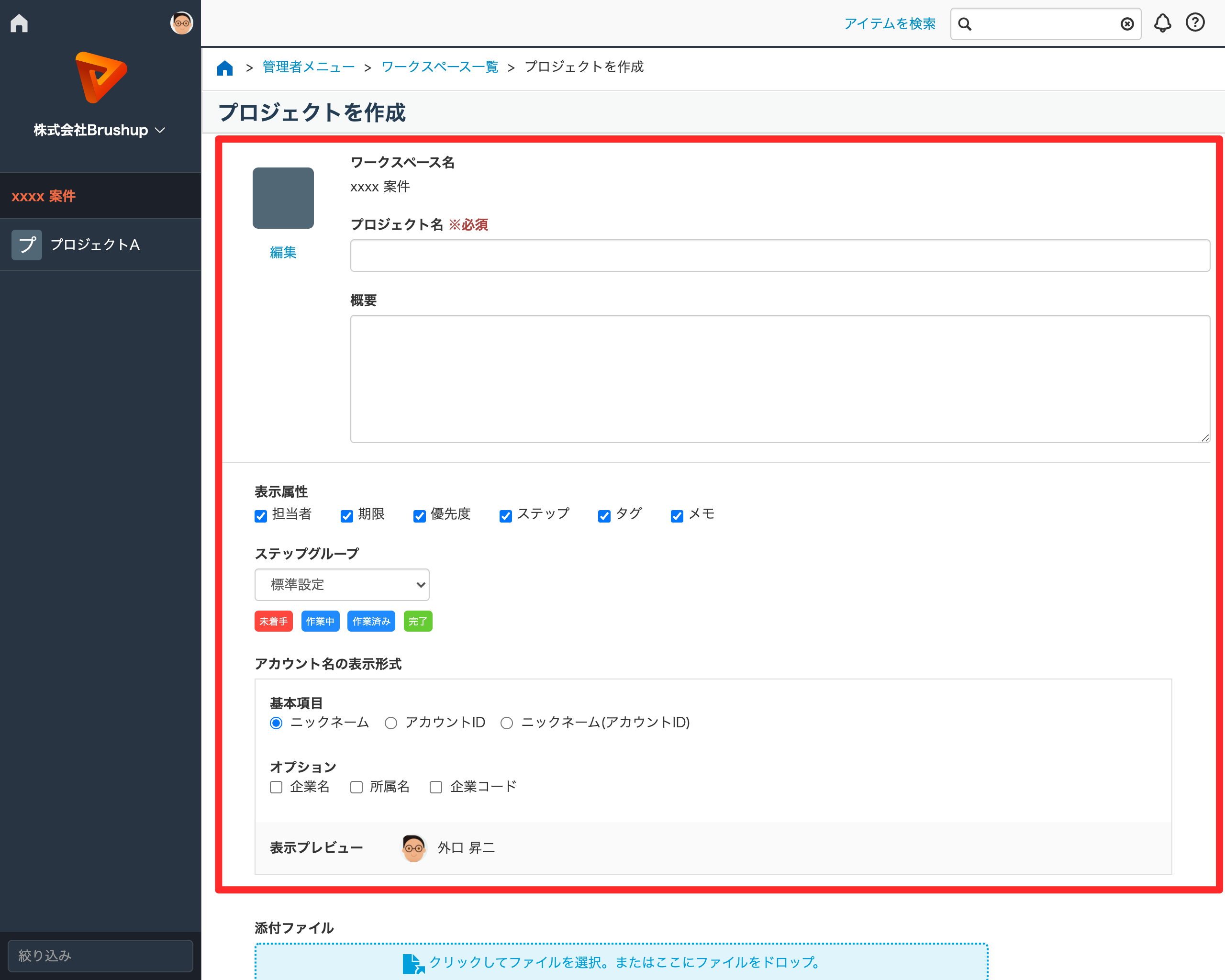Go to ワークスペース一覧 breadcrumb link

[x=439, y=67]
